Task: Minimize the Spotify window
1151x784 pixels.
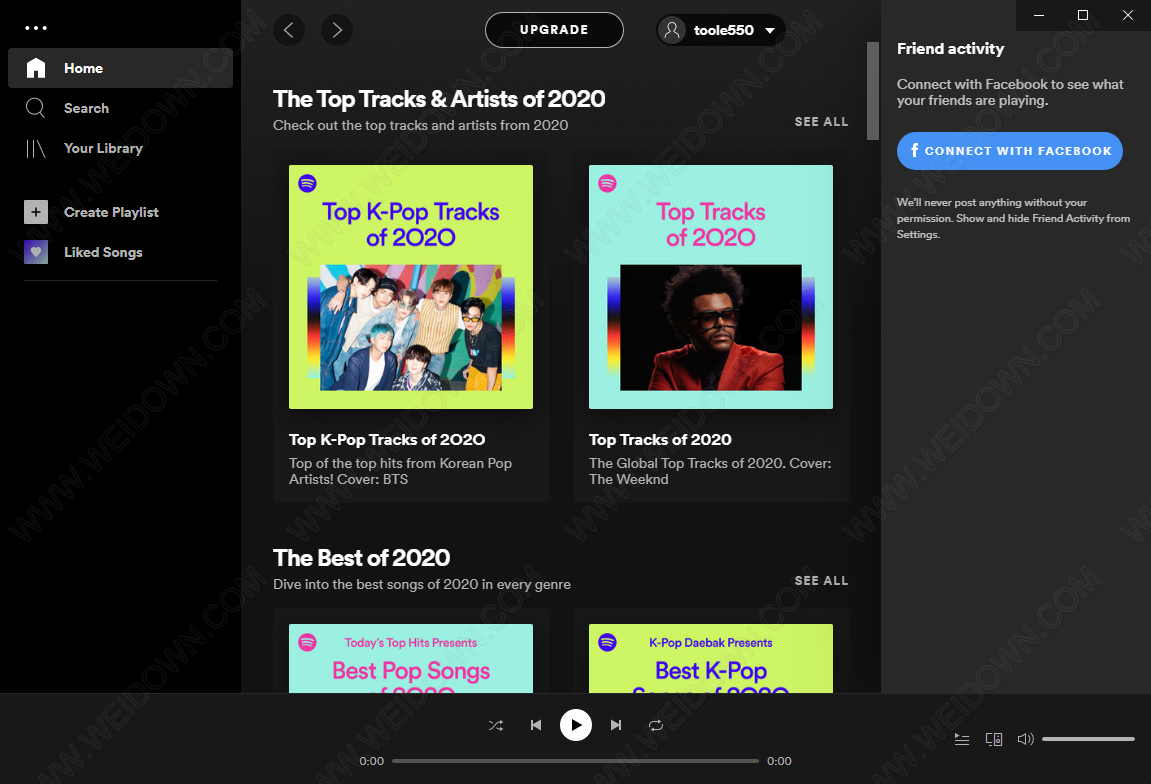Action: tap(1039, 15)
